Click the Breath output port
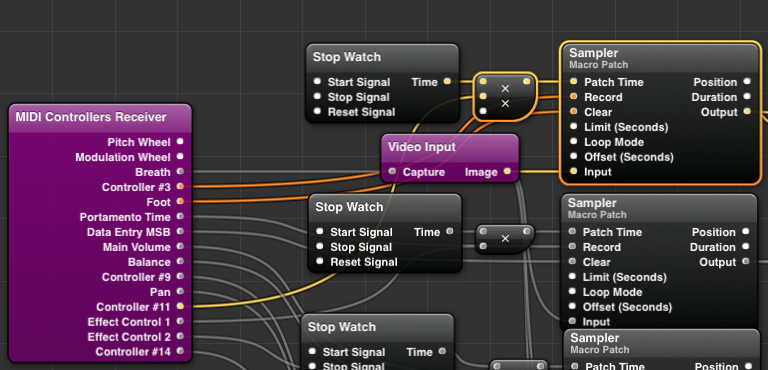 (180, 172)
